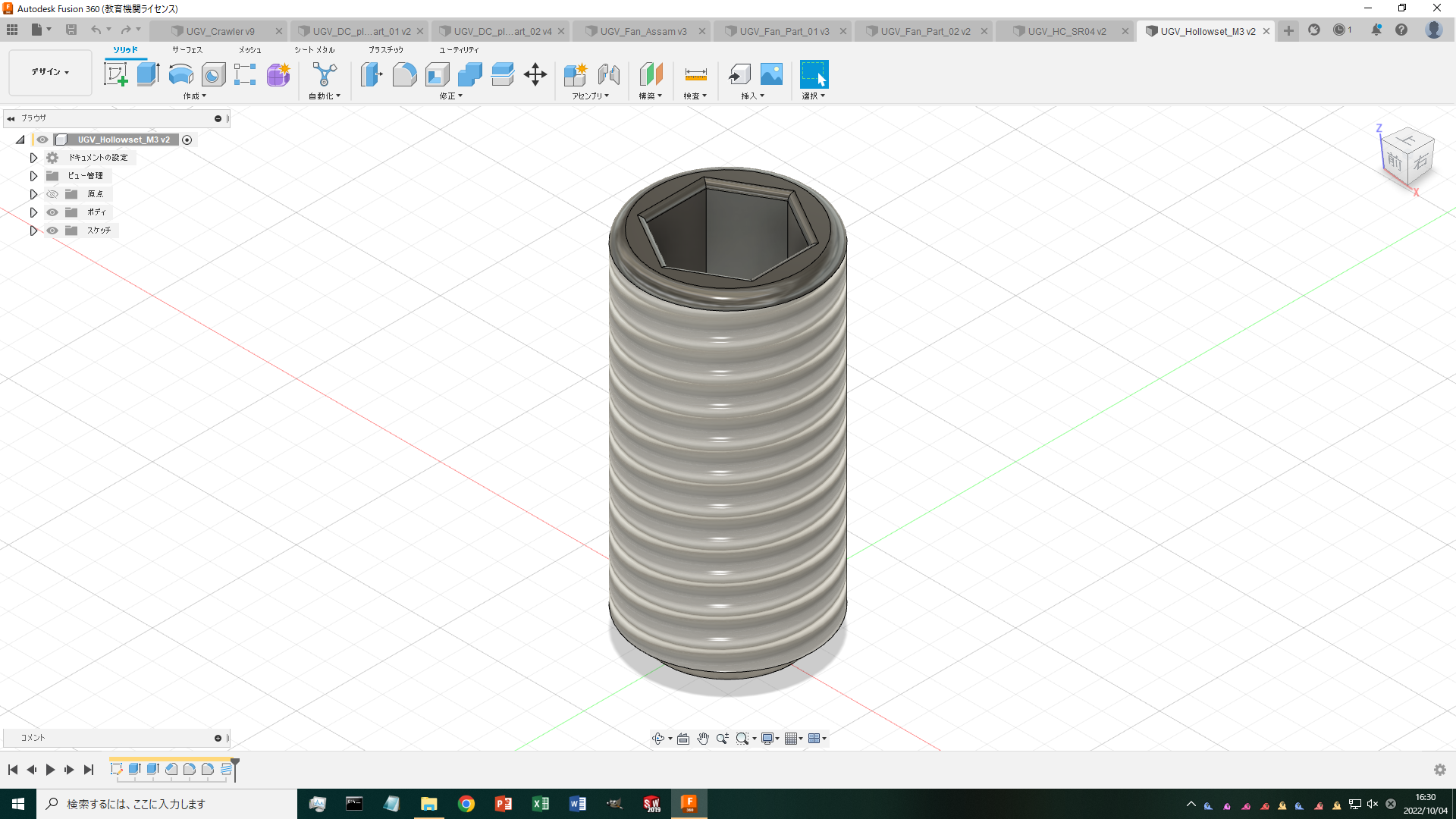Open the 修正 dropdown menu
Image resolution: width=1456 pixels, height=819 pixels.
click(x=450, y=96)
